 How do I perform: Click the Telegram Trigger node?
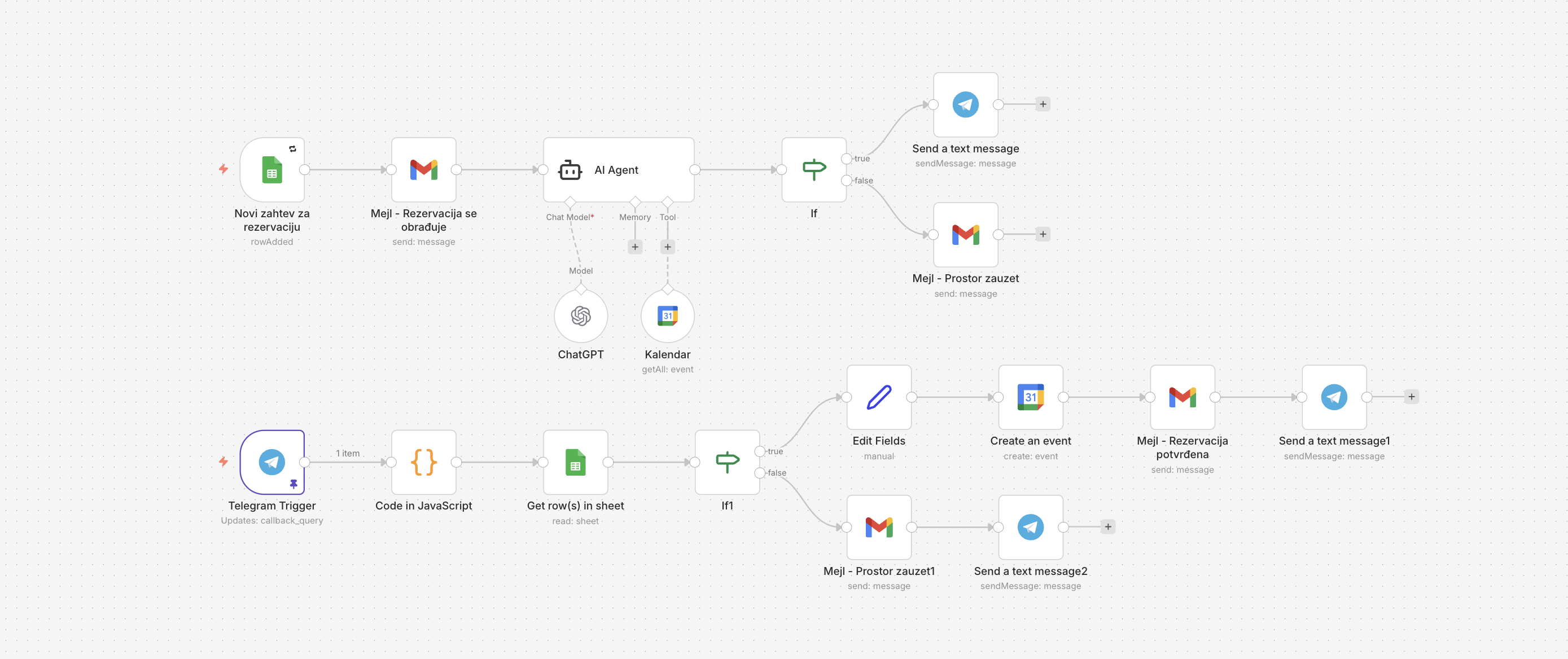click(272, 463)
